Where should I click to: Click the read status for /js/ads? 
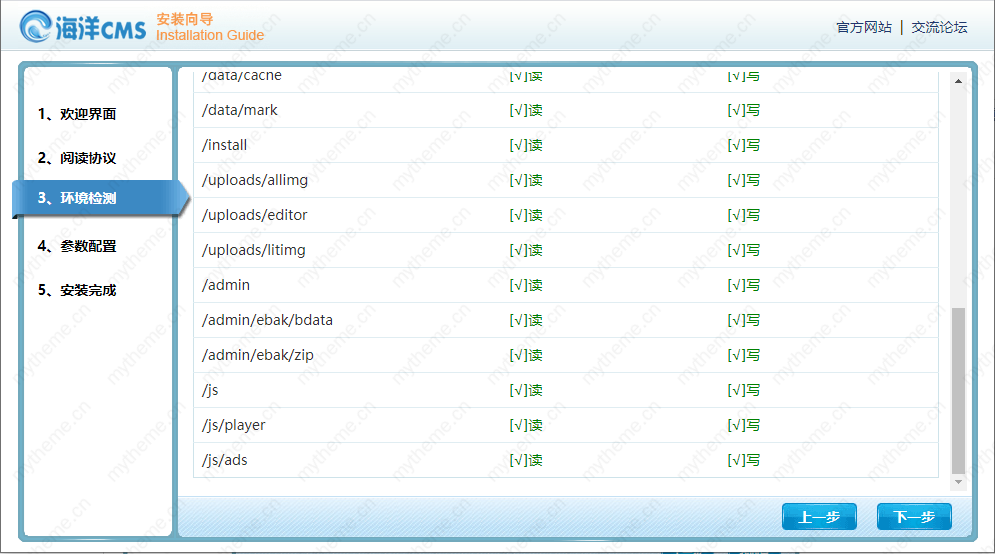(526, 460)
